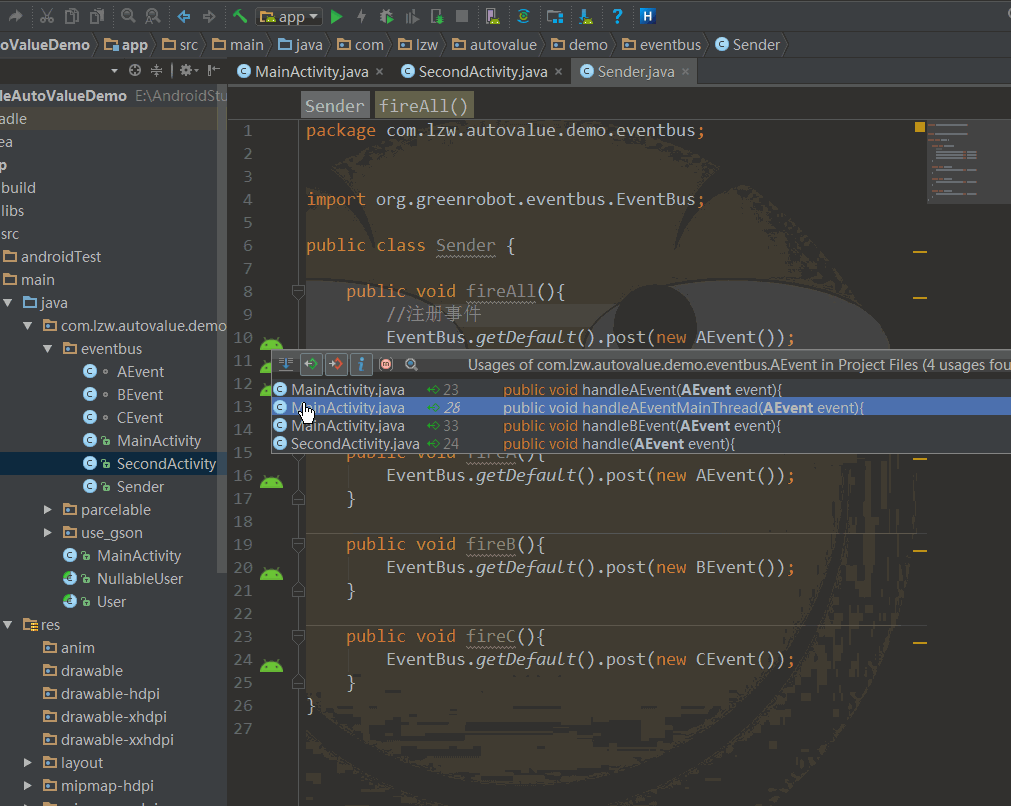This screenshot has height=806, width=1011.
Task: Click the Help question mark icon
Action: [617, 15]
